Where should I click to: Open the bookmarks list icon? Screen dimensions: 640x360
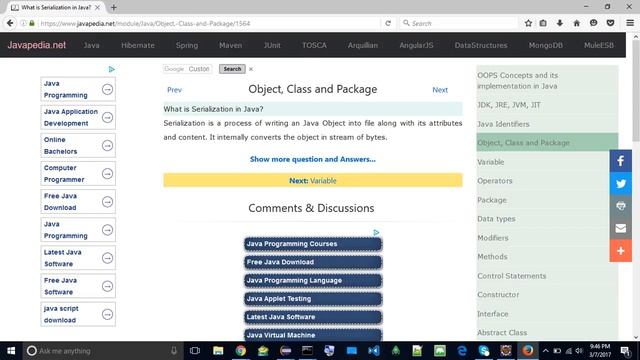pyautogui.click(x=543, y=23)
